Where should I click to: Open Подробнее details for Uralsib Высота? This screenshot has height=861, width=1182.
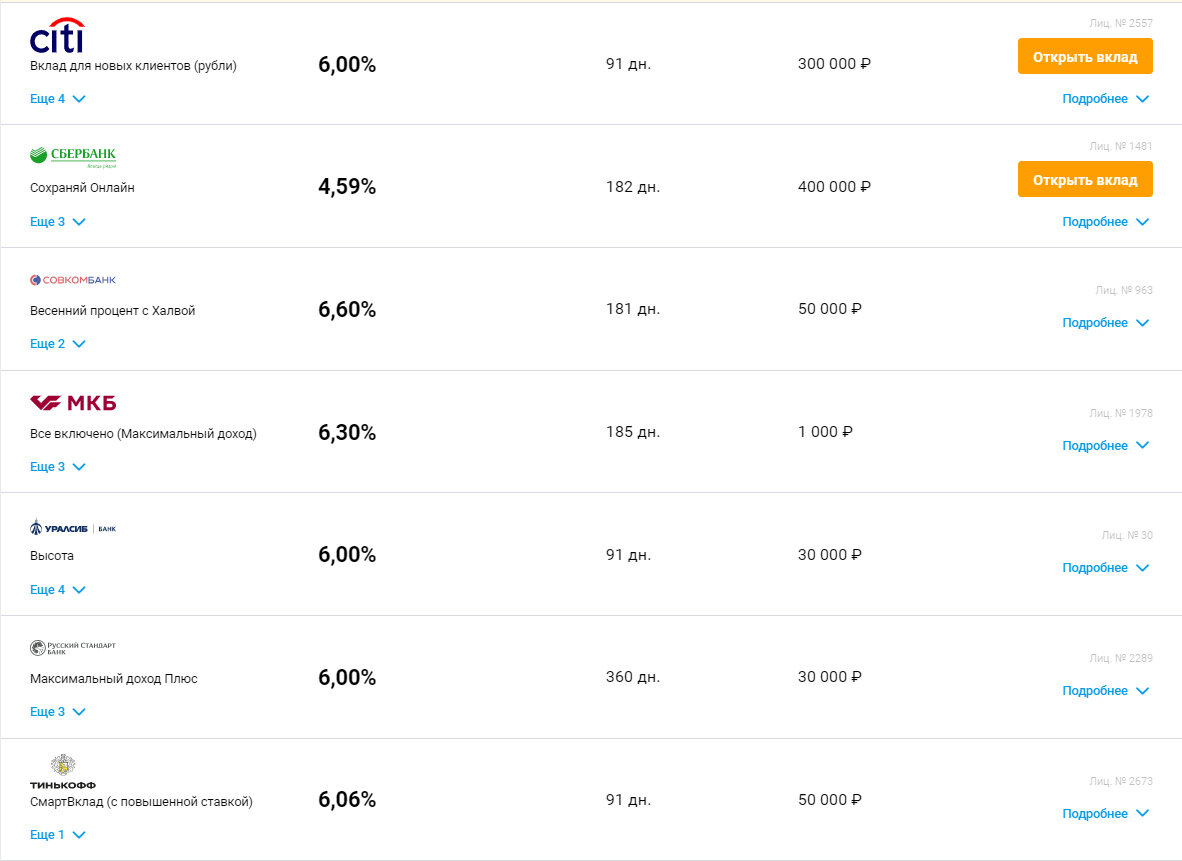[1105, 568]
